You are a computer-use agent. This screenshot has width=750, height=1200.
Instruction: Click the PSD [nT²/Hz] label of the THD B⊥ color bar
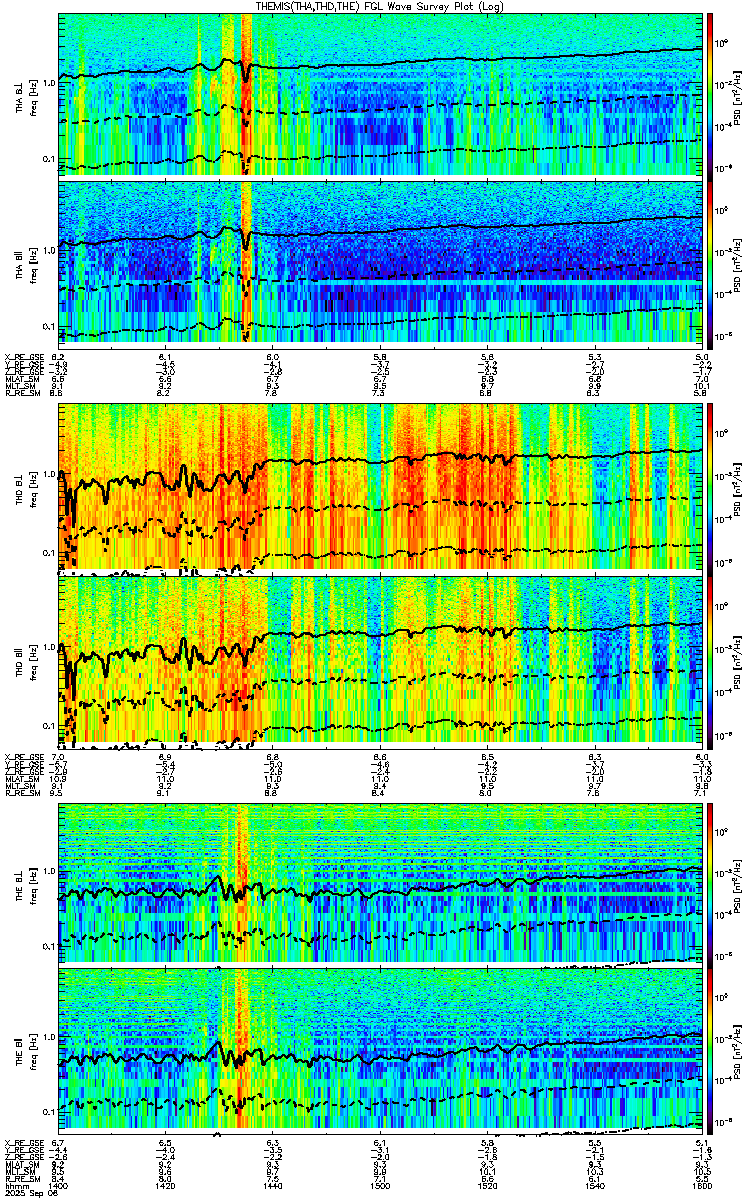point(739,489)
